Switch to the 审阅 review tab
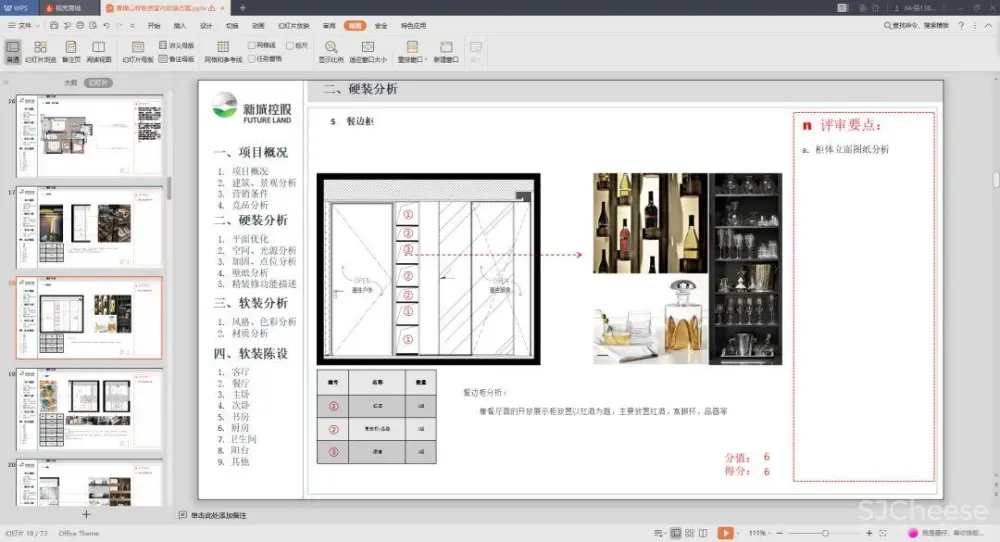The width and height of the screenshot is (1000, 542). (329, 25)
